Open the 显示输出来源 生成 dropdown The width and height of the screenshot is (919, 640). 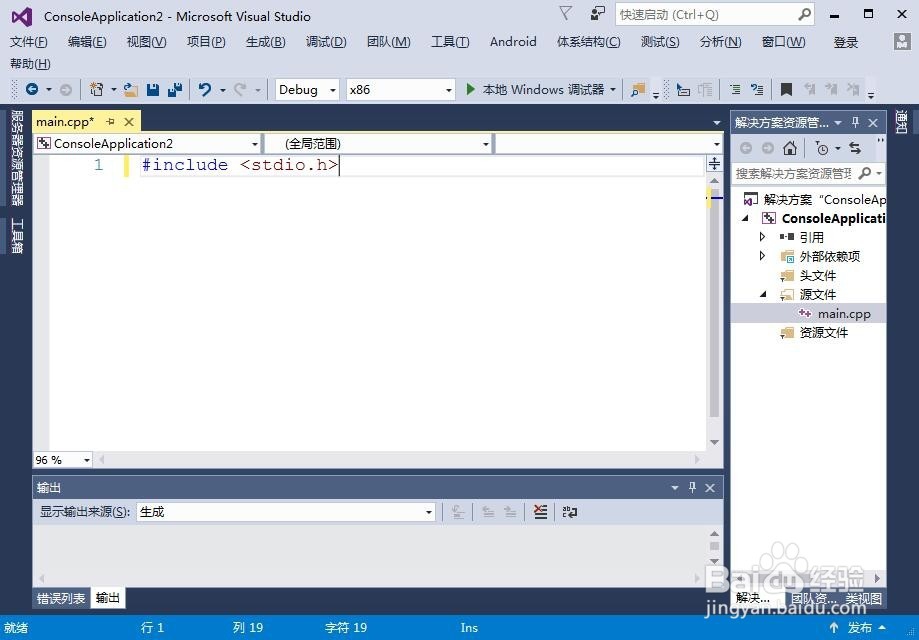tap(428, 512)
